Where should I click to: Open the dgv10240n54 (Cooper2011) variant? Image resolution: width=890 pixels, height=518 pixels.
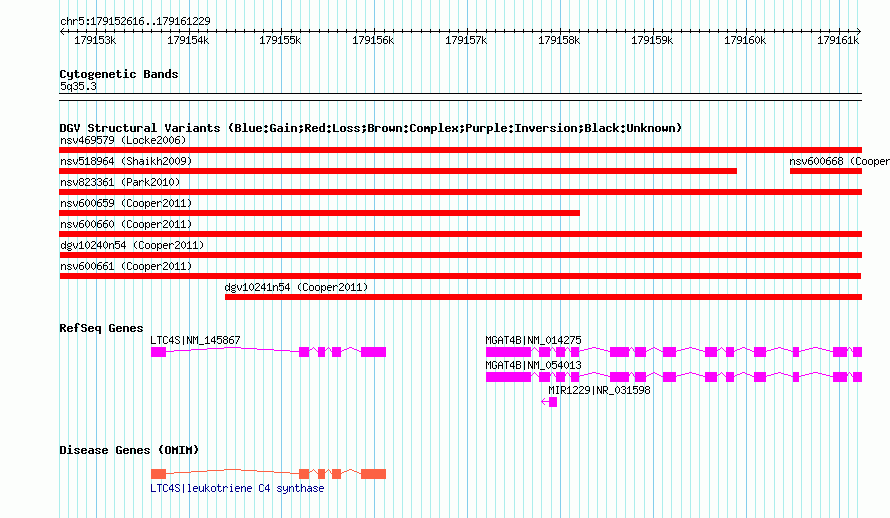point(132,245)
